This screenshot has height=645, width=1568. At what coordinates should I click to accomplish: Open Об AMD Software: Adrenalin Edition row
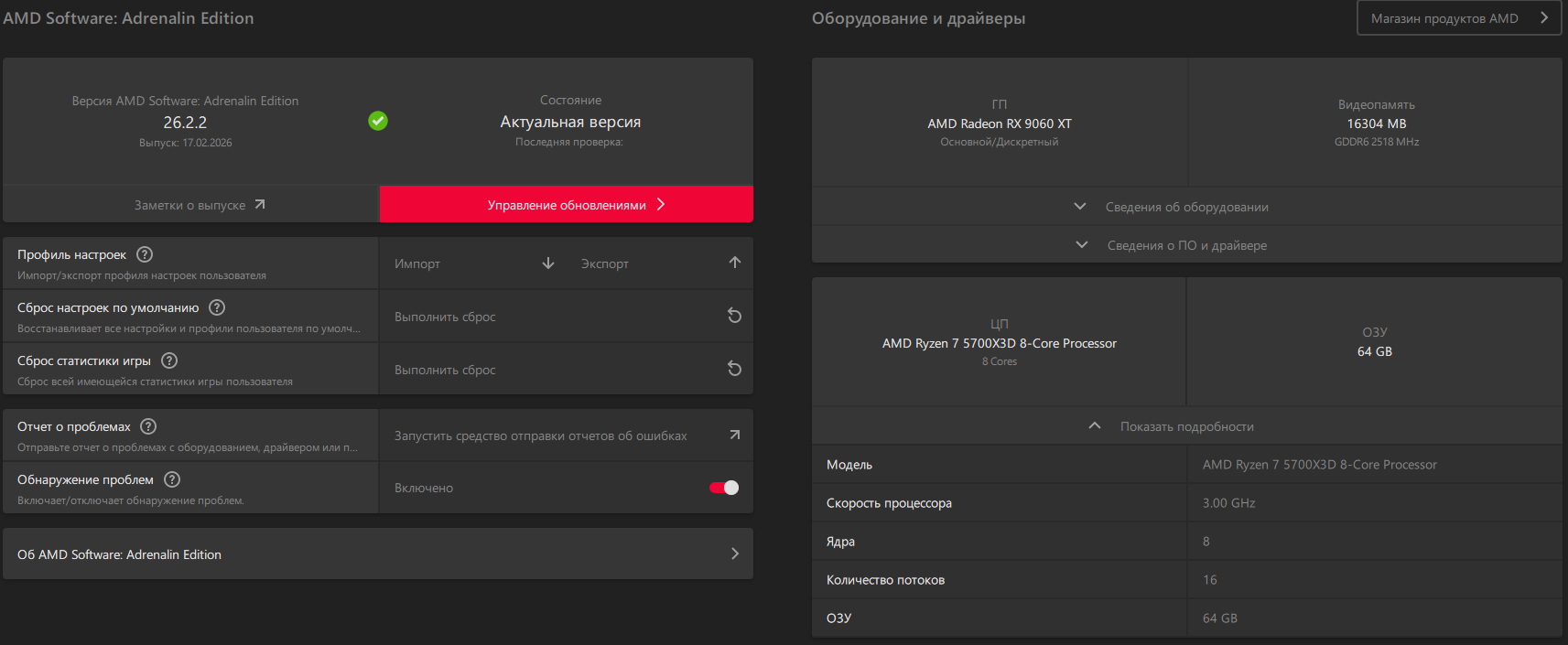click(x=378, y=554)
